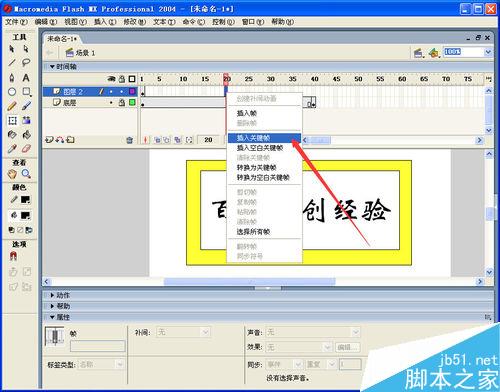Toggle green outline square of bottom layer
This screenshot has height=392, width=500.
point(132,103)
